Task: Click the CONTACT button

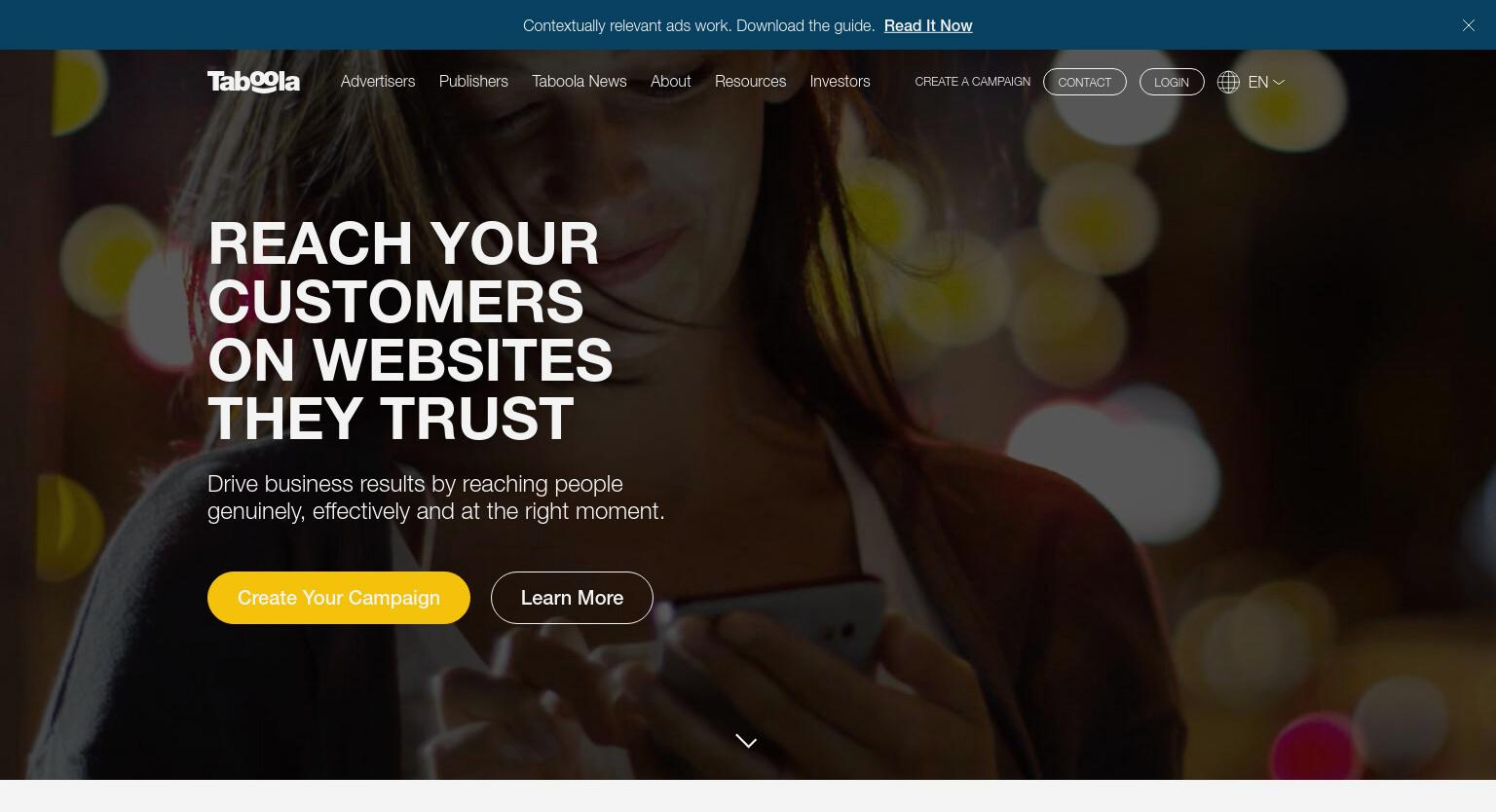Action: [1085, 82]
